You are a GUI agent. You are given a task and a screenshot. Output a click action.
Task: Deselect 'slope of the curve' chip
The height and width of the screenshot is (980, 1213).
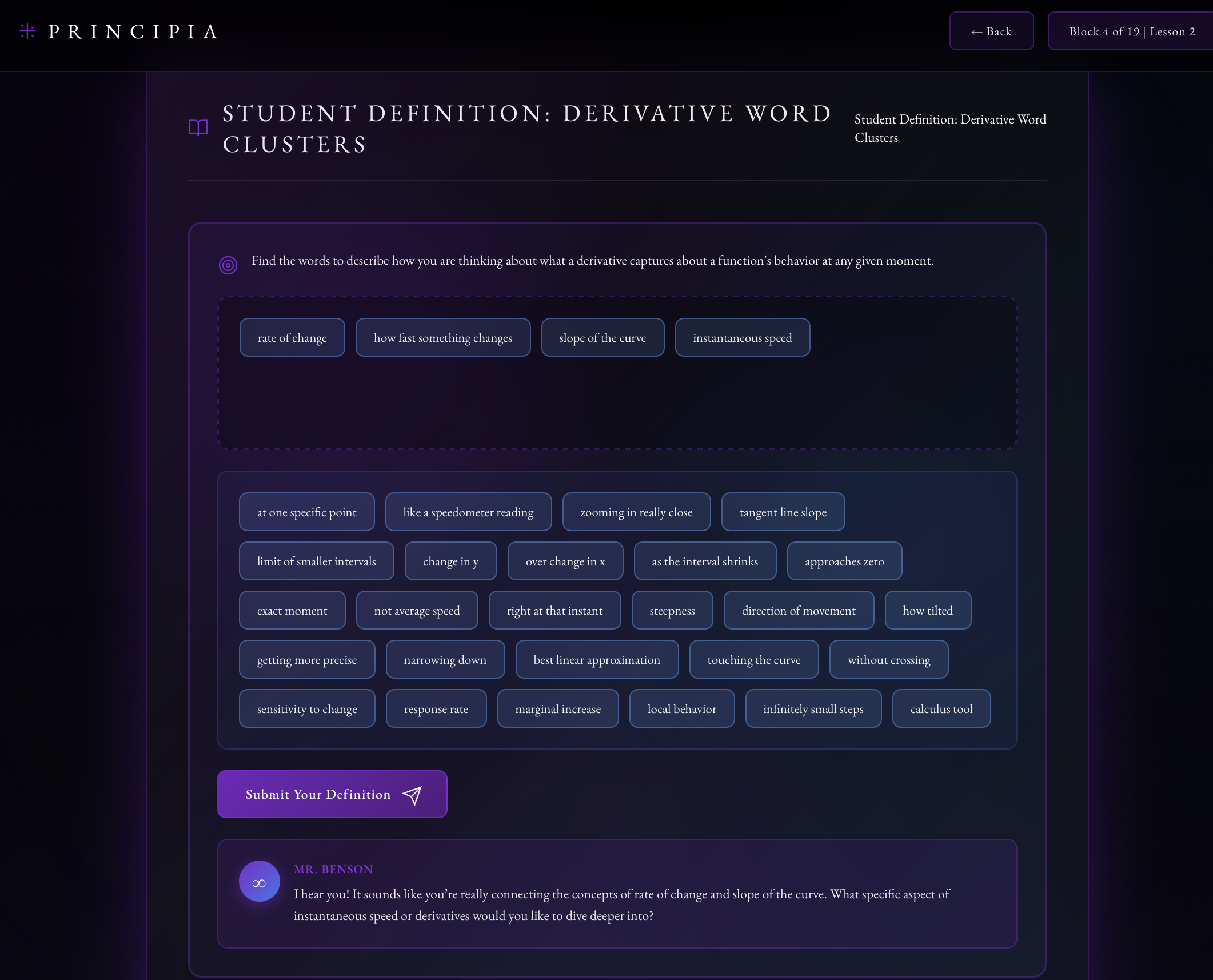point(602,338)
